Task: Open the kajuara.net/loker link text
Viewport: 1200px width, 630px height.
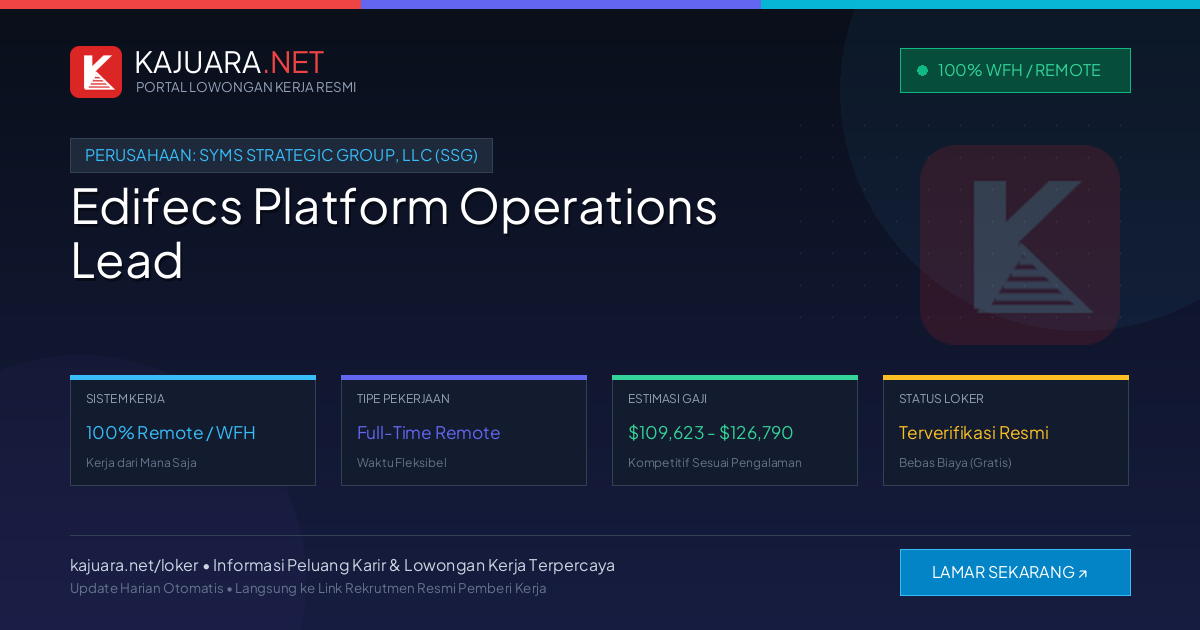Action: coord(134,565)
